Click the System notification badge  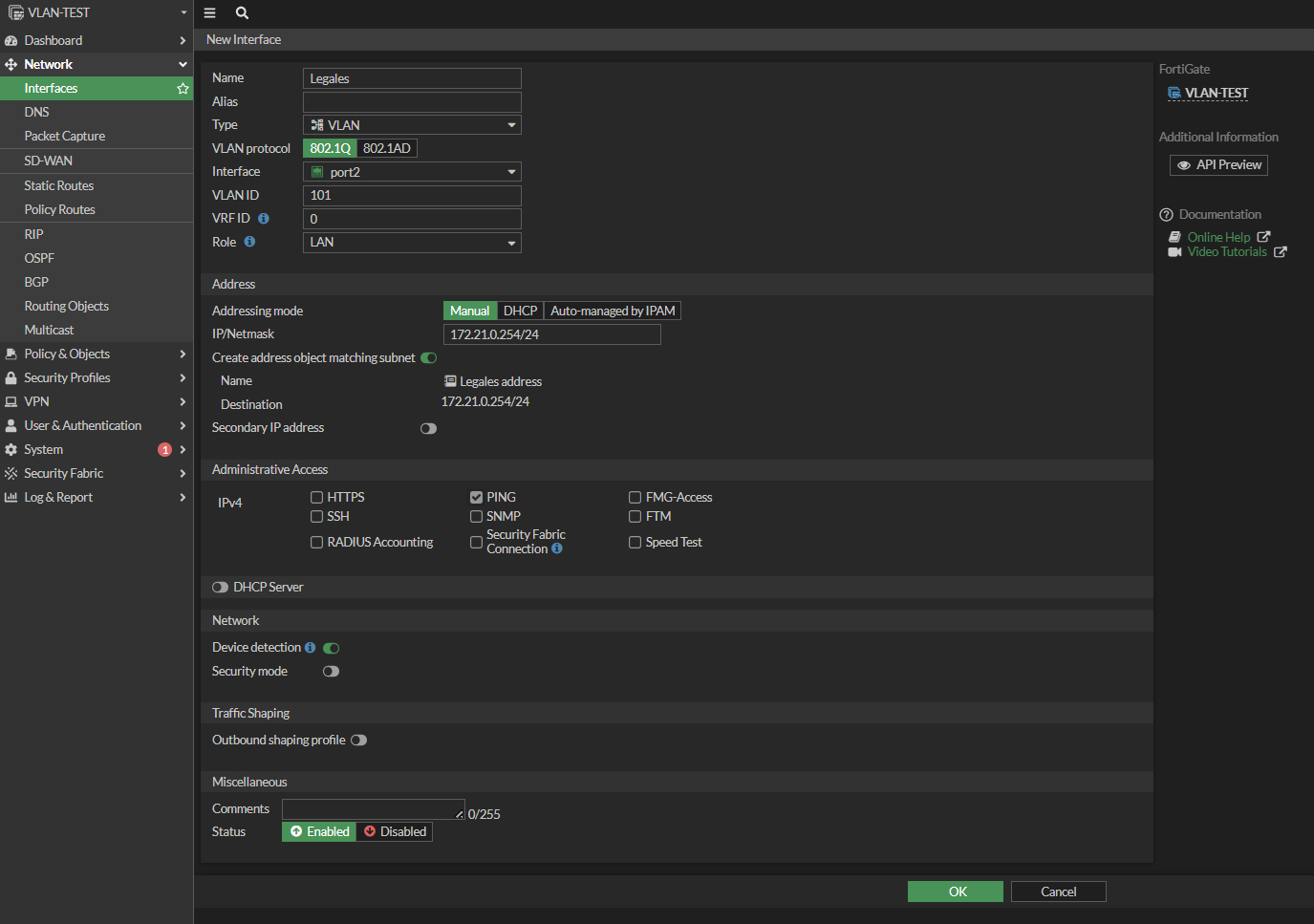[x=164, y=450]
